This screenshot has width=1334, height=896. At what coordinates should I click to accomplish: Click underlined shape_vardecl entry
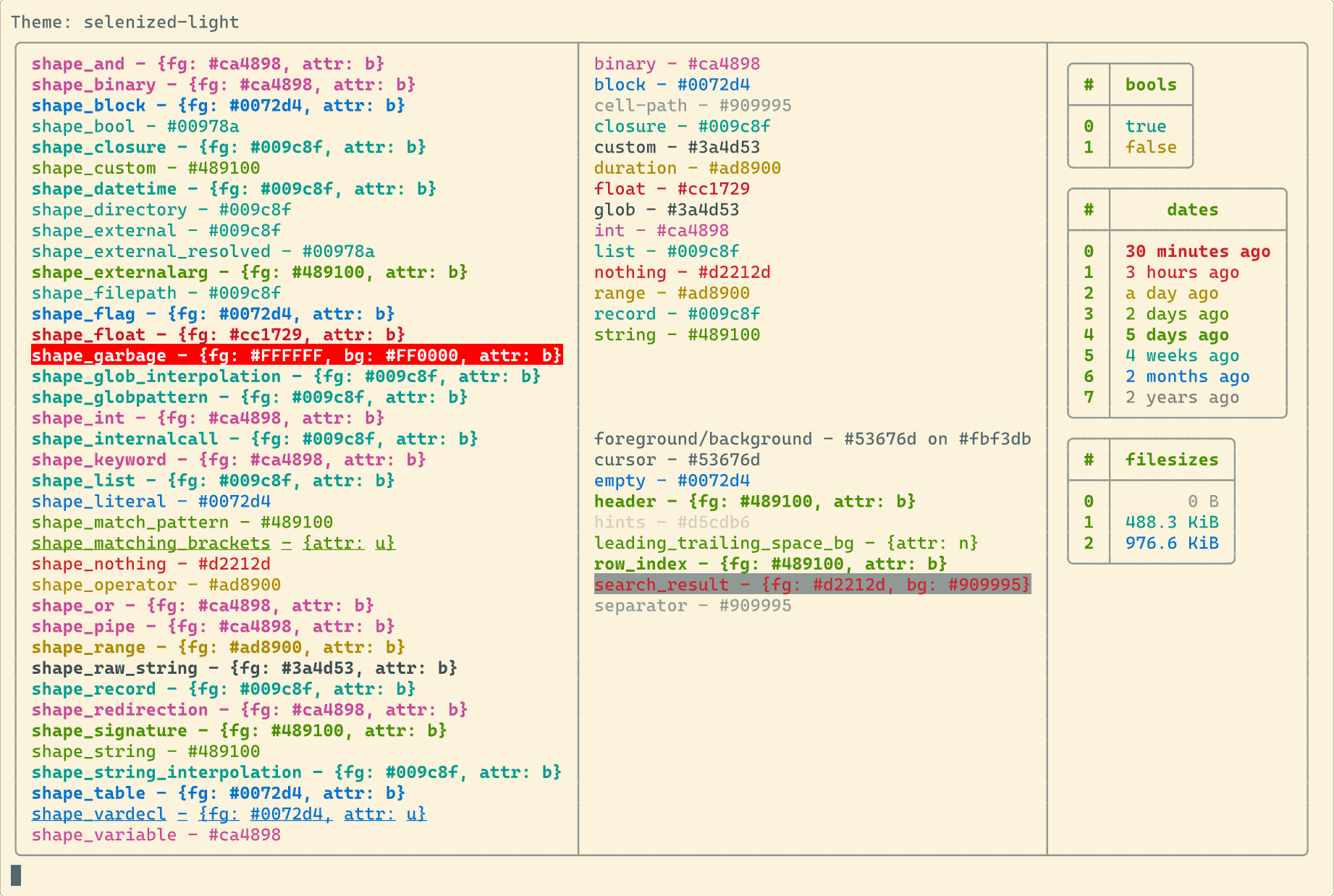coord(229,815)
